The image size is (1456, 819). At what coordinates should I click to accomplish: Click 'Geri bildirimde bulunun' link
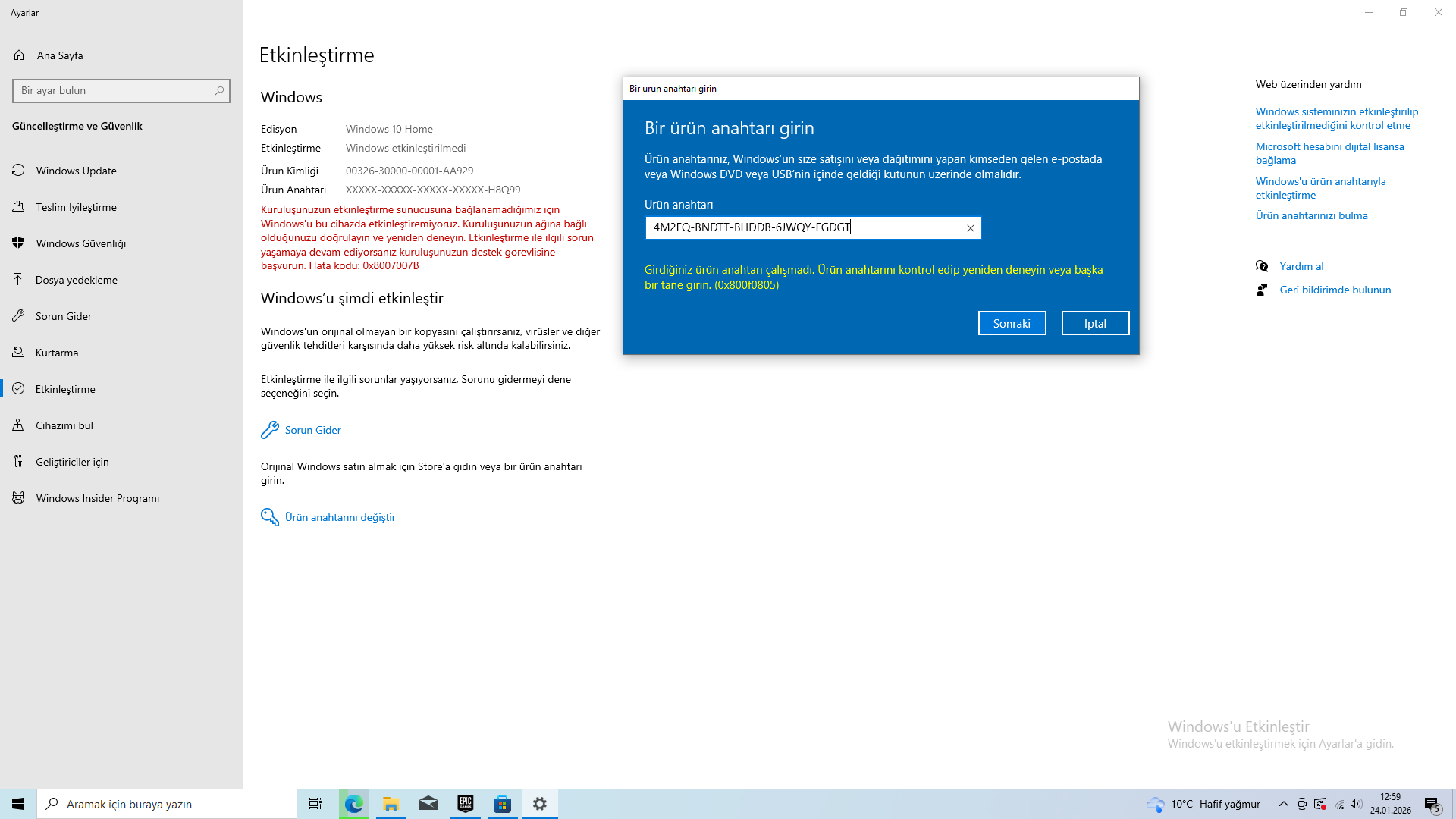tap(1335, 290)
